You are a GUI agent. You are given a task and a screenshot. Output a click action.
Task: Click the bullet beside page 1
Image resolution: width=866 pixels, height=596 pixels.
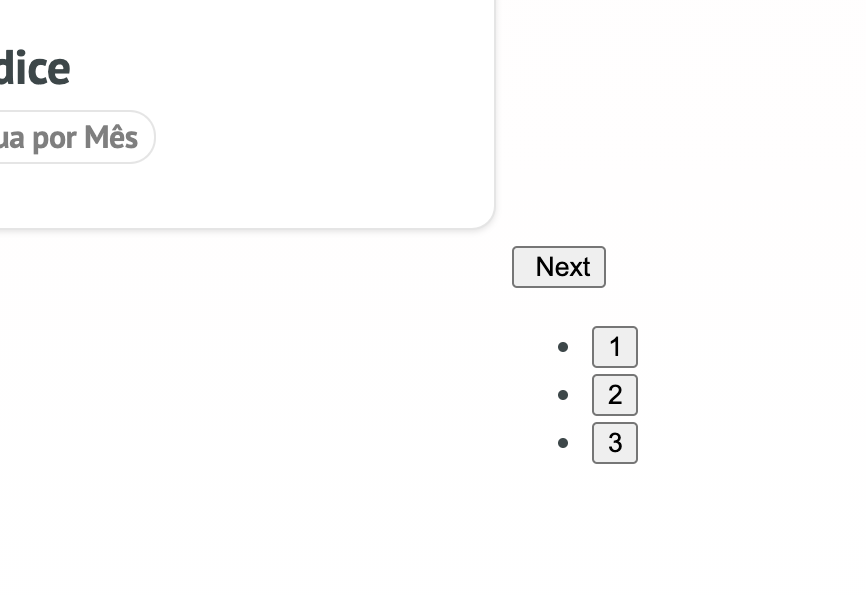tap(563, 347)
